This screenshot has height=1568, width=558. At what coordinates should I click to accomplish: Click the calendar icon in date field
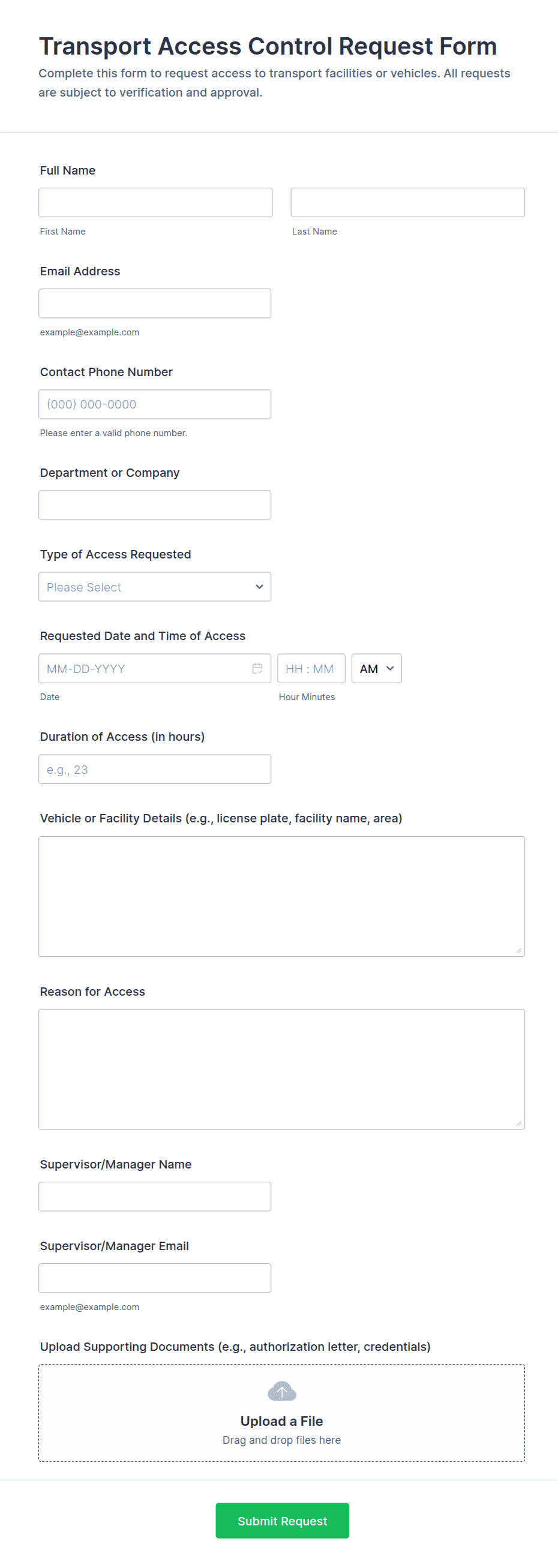pos(257,668)
